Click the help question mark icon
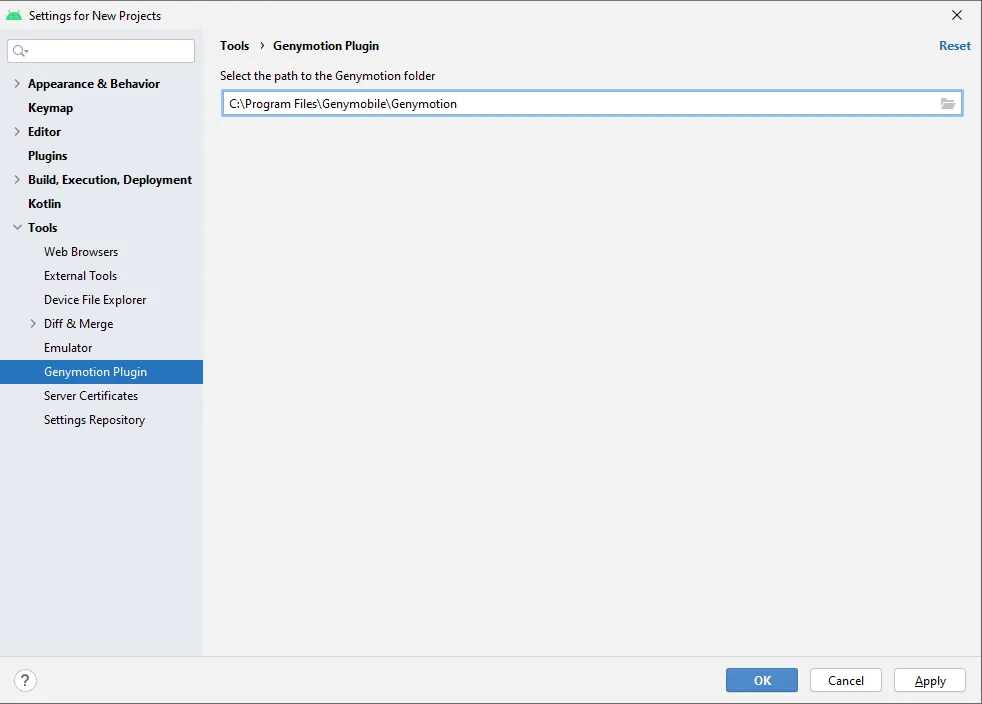The height and width of the screenshot is (704, 982). coord(26,681)
